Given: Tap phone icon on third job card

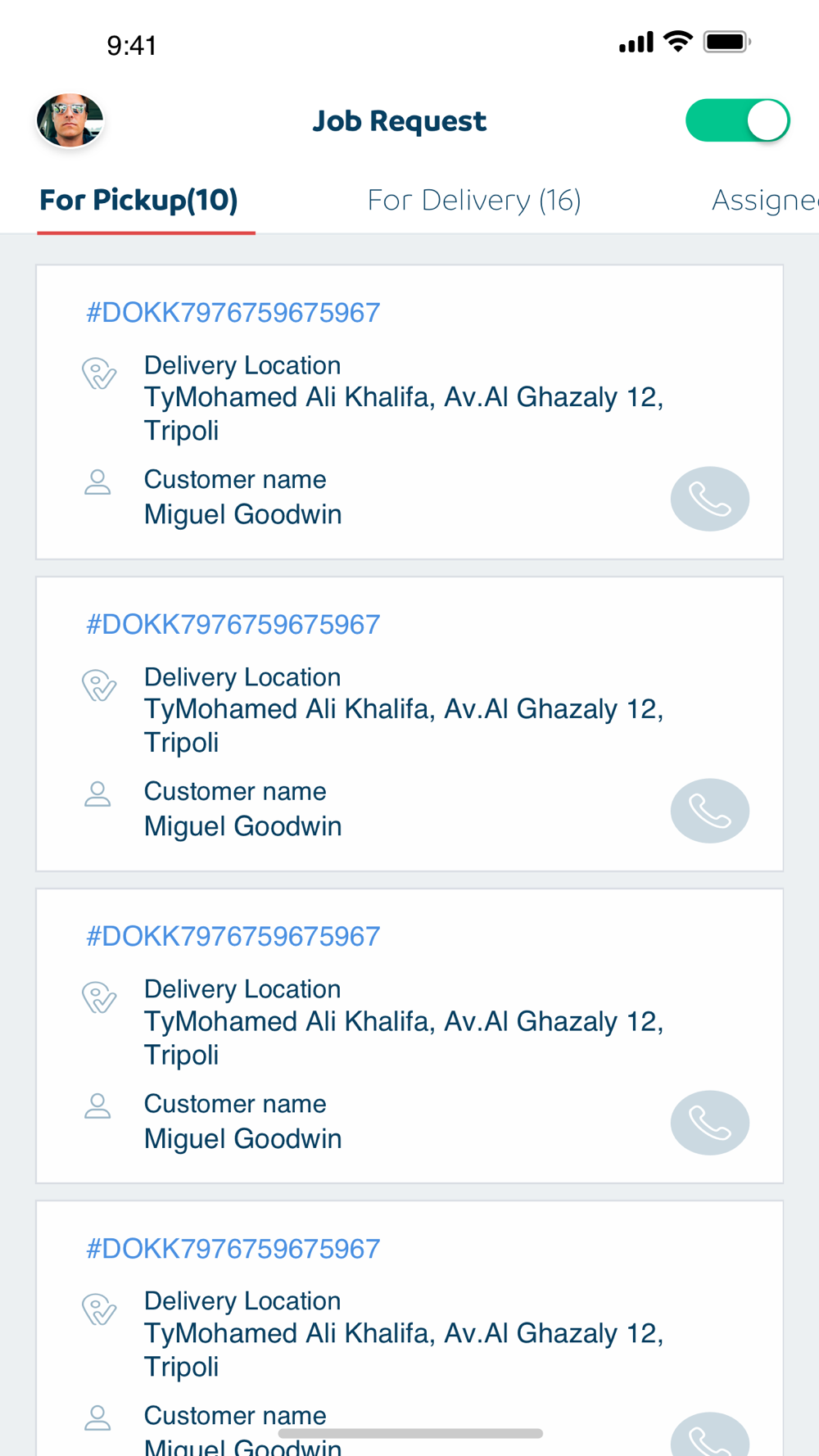Looking at the screenshot, I should (709, 1123).
